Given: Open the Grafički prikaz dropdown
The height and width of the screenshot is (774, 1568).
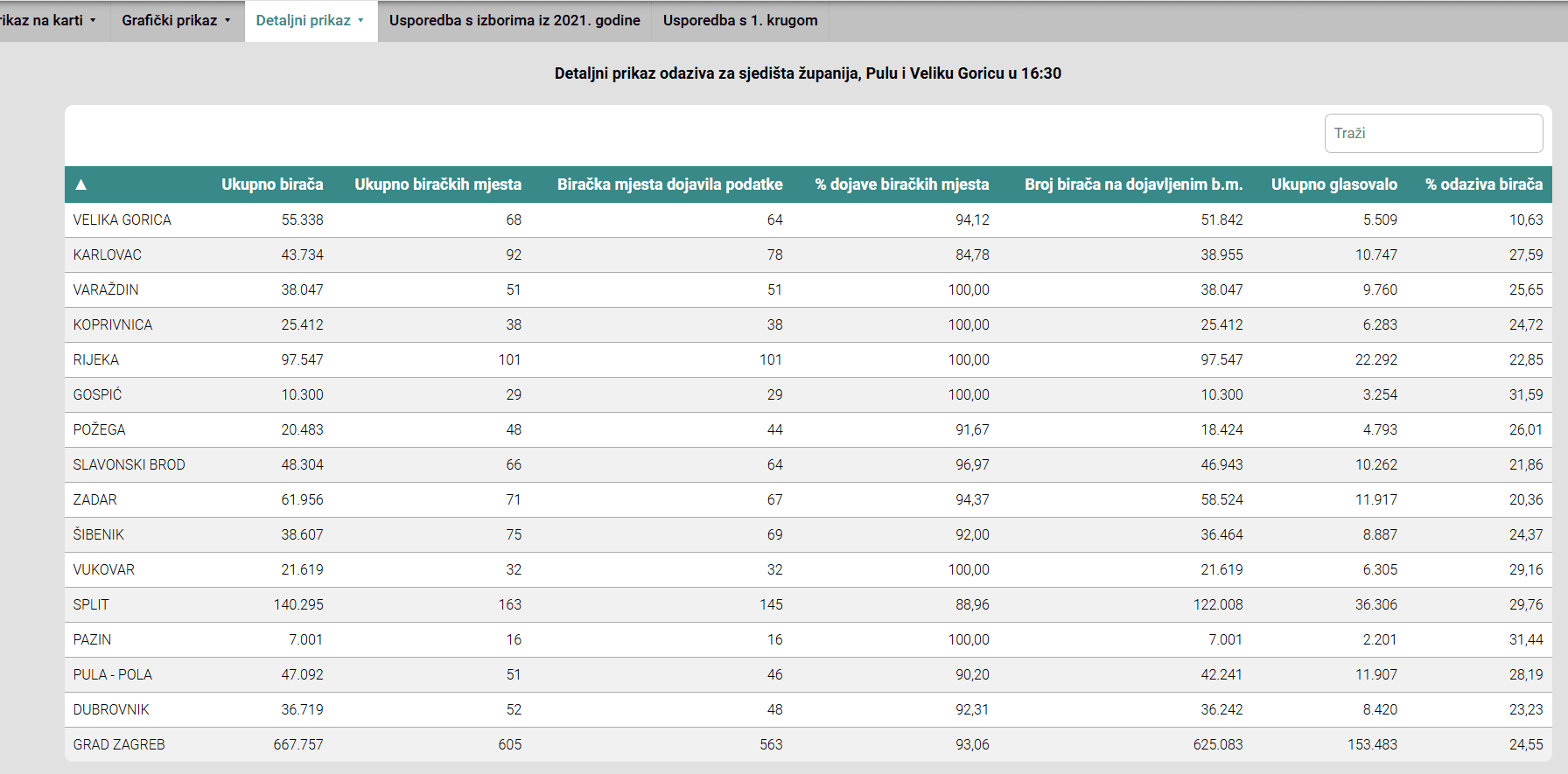Looking at the screenshot, I should (x=176, y=20).
